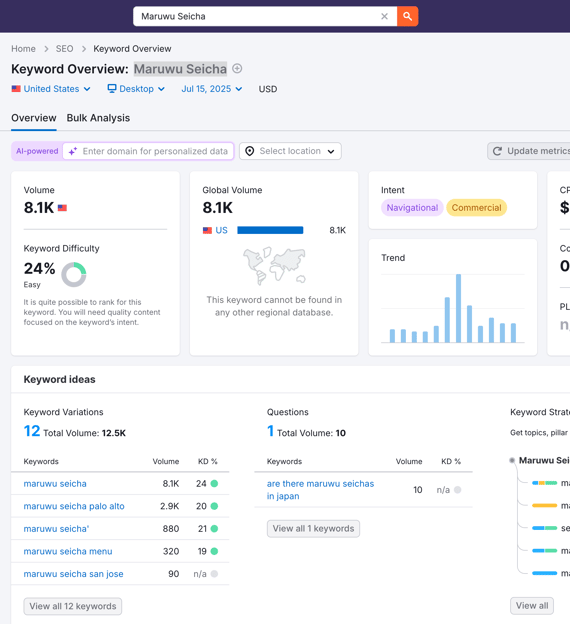Switch to the Bulk Analysis tab

(x=98, y=118)
